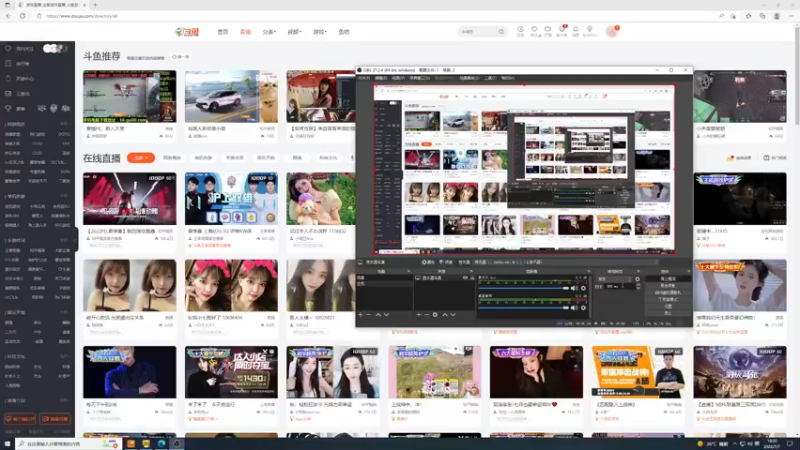The width and height of the screenshot is (800, 450).
Task: Open last menu in OBS menu bar
Action: tap(508, 78)
